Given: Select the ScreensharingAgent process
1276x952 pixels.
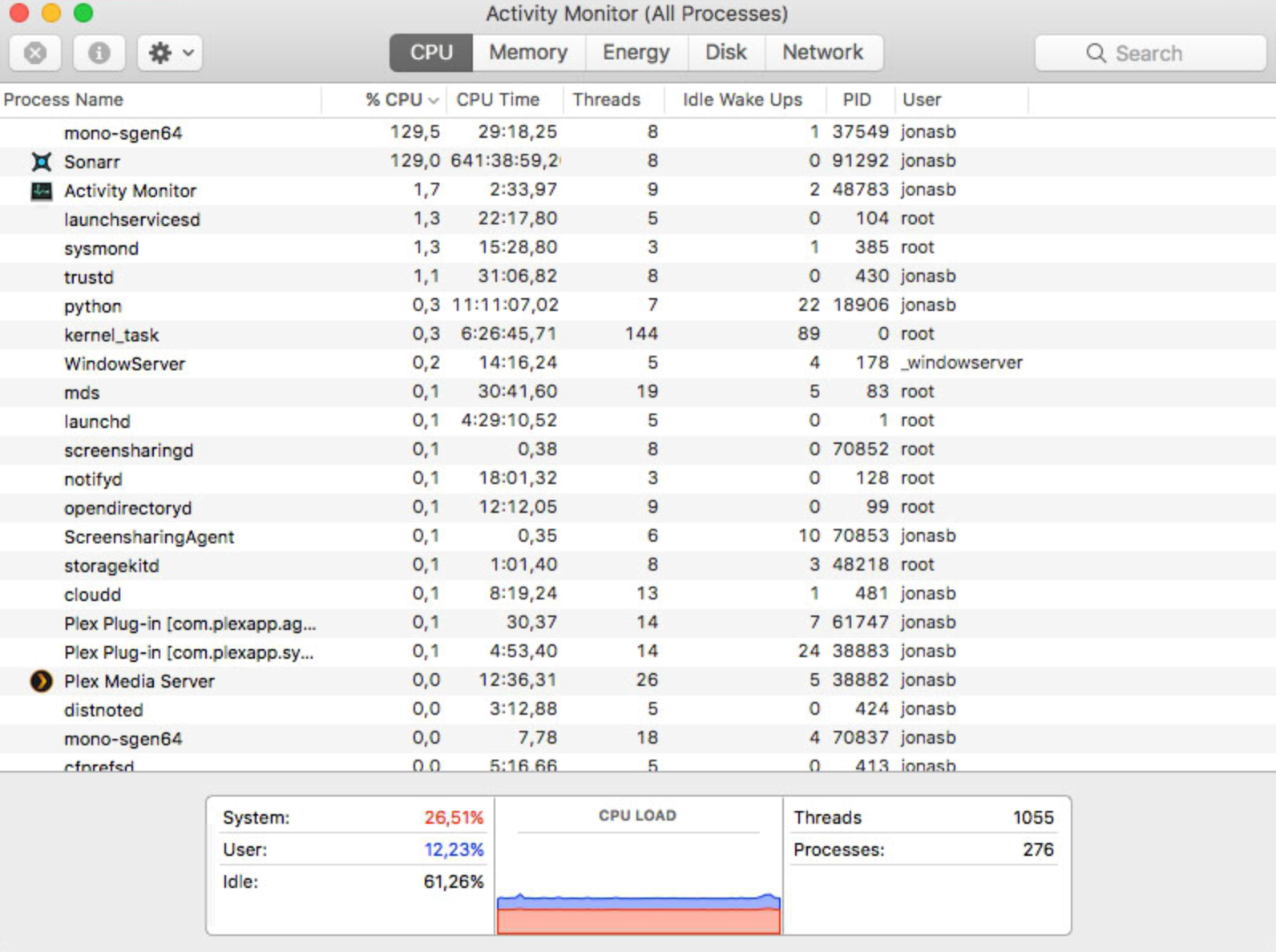Looking at the screenshot, I should coord(638,536).
